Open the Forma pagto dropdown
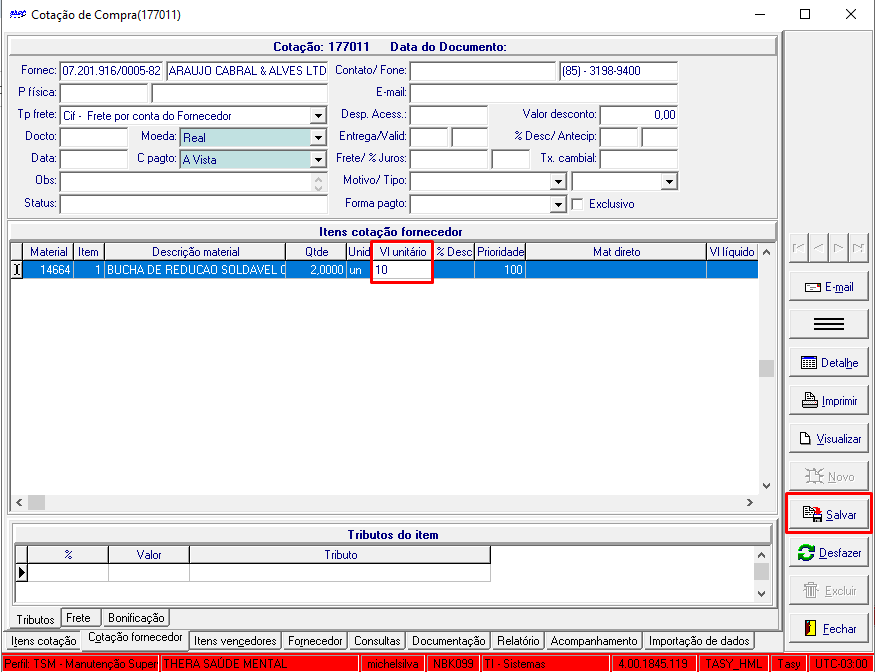The width and height of the screenshot is (875, 672). 558,204
